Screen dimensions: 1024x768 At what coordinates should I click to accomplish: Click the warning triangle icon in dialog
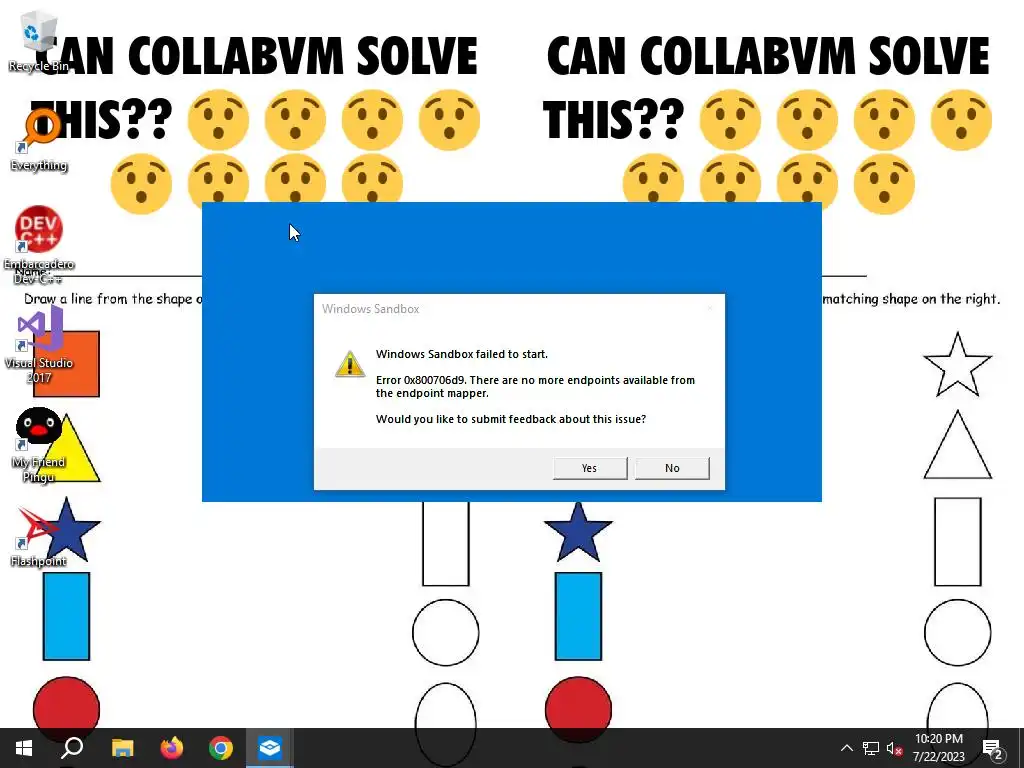click(350, 364)
